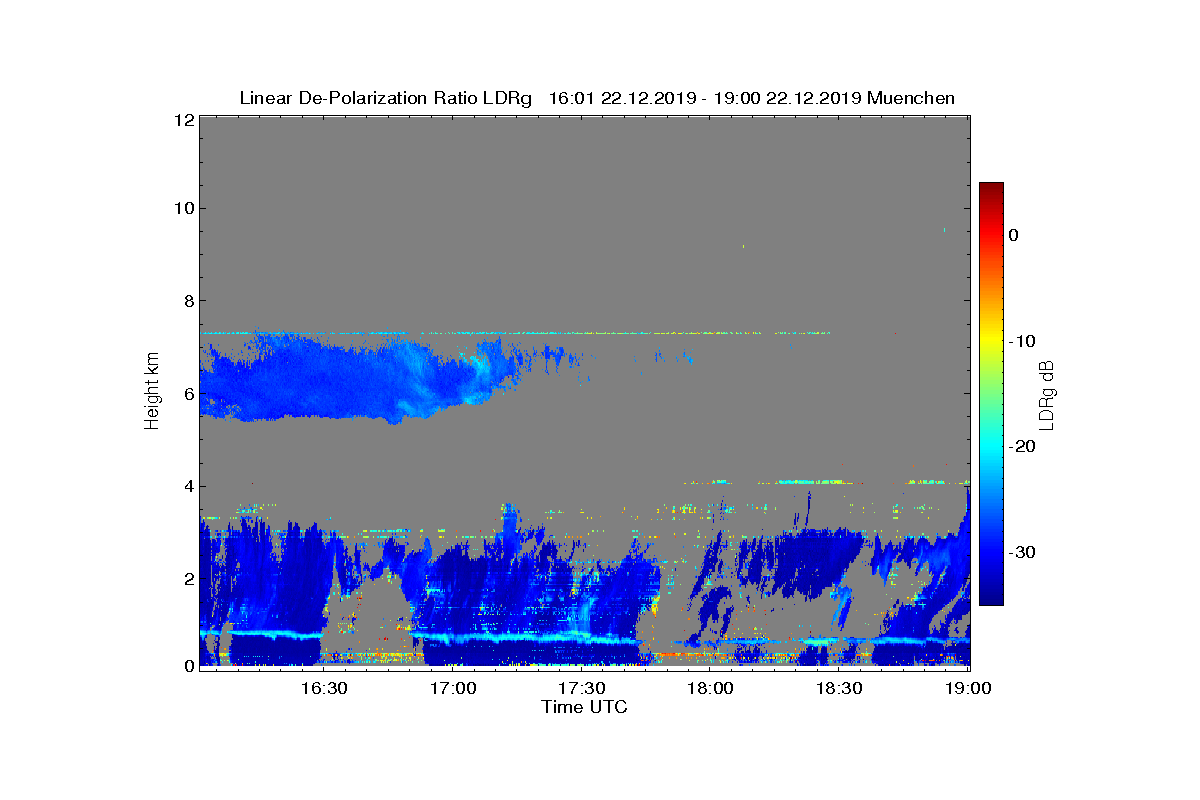Click the height tick label 12

tap(183, 119)
